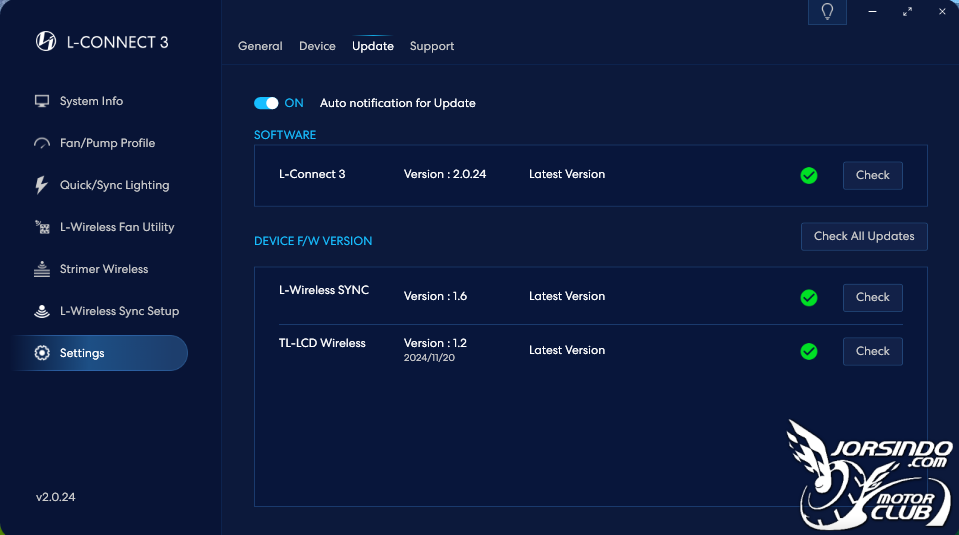Click green checkmark for L-Connect 3
The image size is (959, 535).
click(x=809, y=175)
